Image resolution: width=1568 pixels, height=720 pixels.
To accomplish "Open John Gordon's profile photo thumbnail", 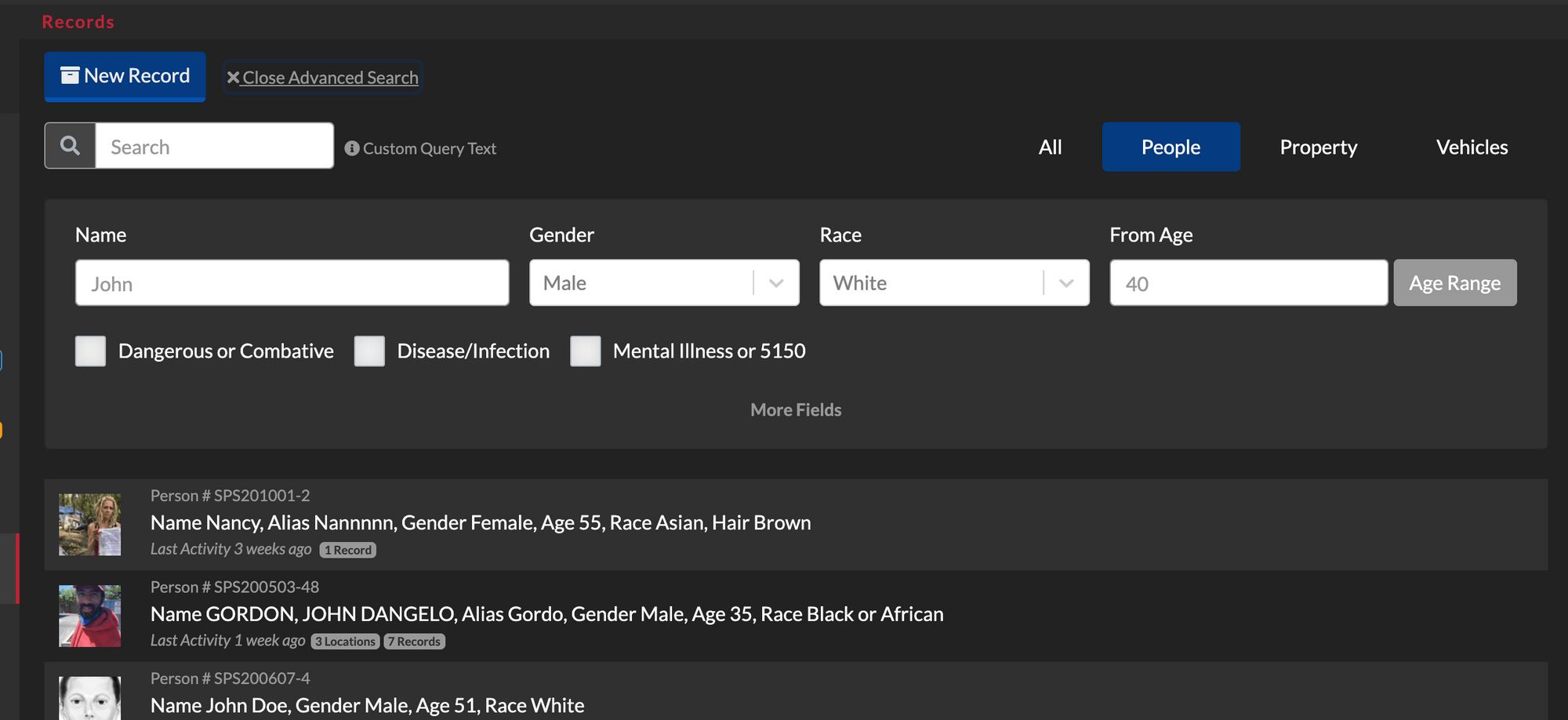I will tap(90, 616).
